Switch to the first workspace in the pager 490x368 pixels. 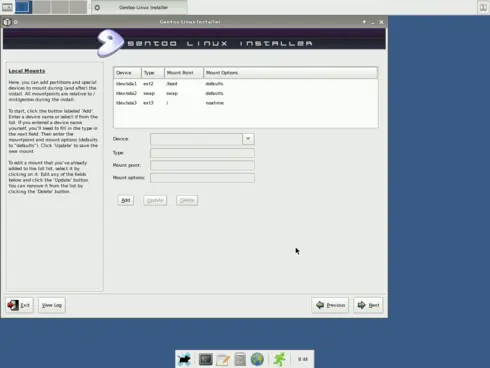pos(23,7)
